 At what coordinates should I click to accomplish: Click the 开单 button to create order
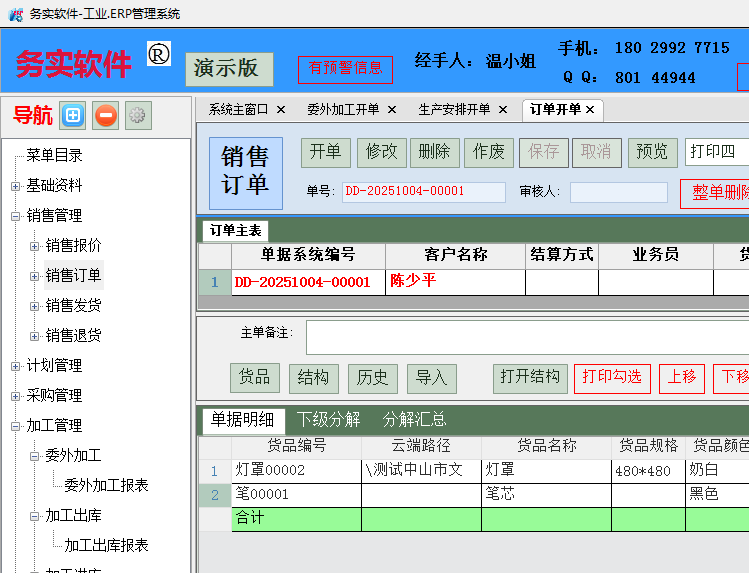(x=325, y=152)
